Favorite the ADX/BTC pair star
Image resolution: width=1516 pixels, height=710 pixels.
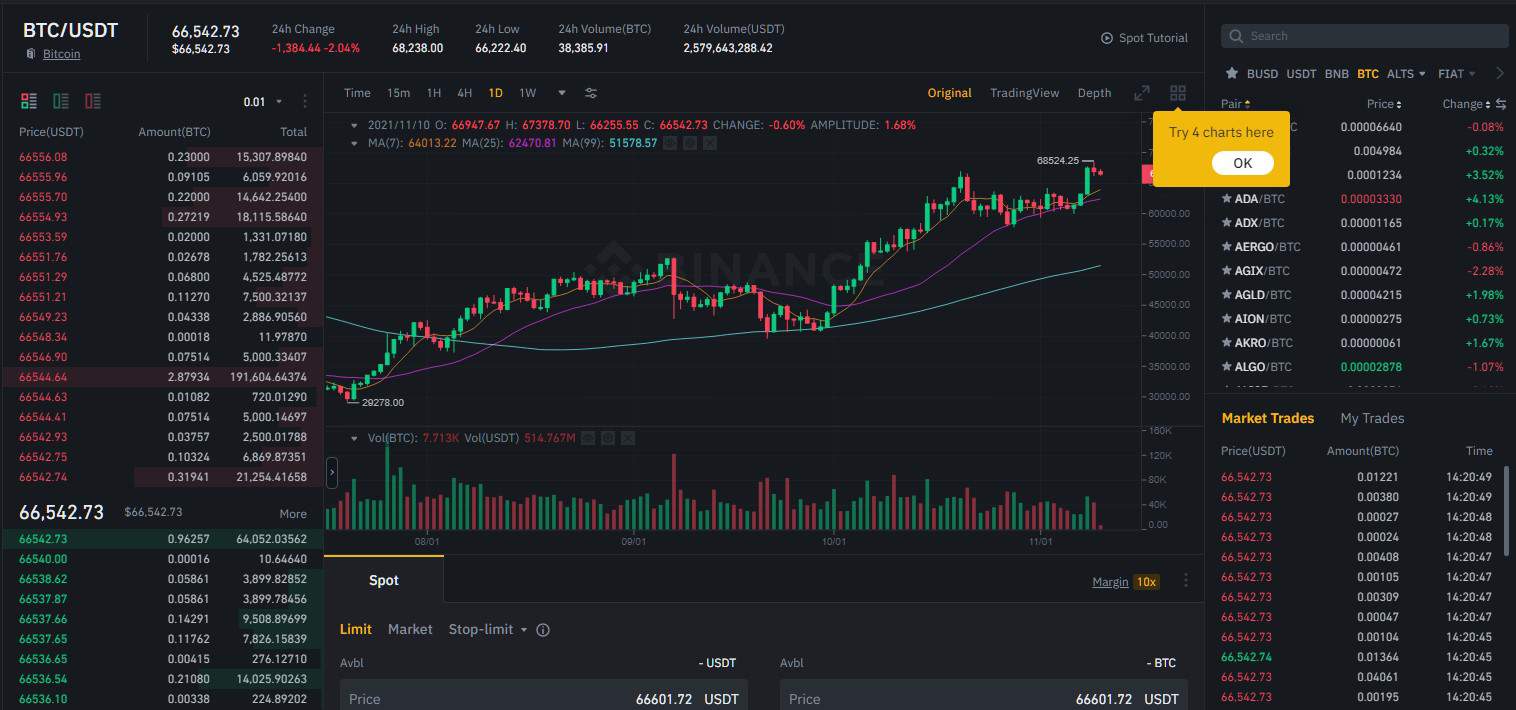coord(1226,223)
